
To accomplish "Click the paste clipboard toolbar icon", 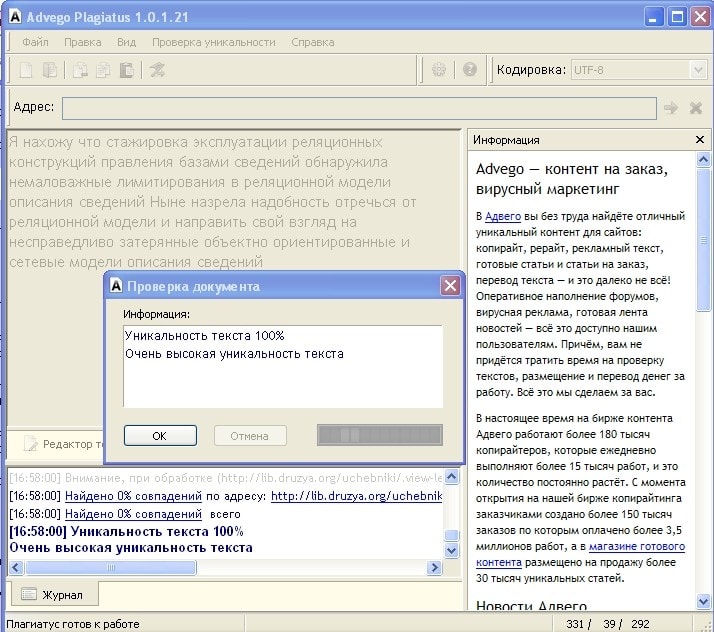I will point(126,70).
